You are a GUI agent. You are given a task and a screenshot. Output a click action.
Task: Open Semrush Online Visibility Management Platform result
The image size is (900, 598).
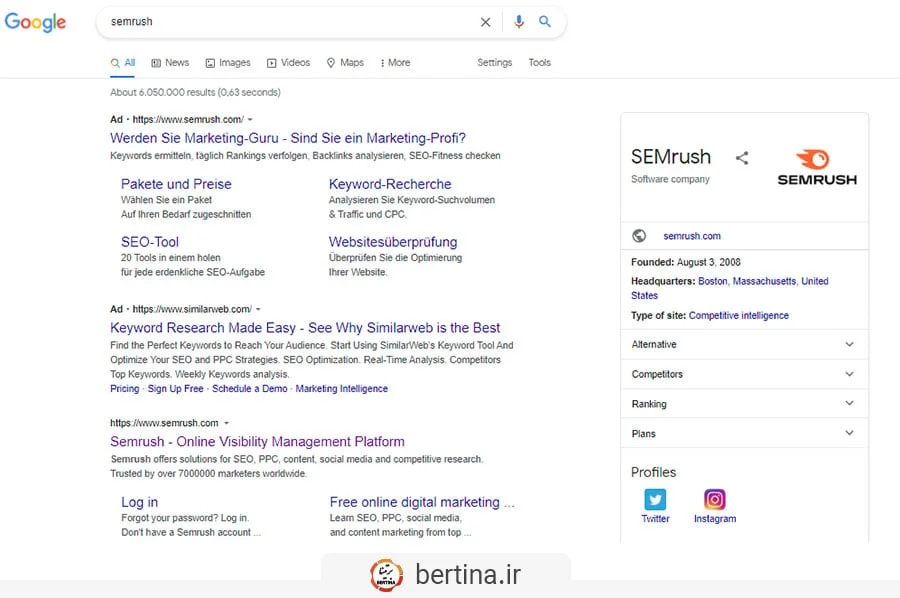pos(257,442)
